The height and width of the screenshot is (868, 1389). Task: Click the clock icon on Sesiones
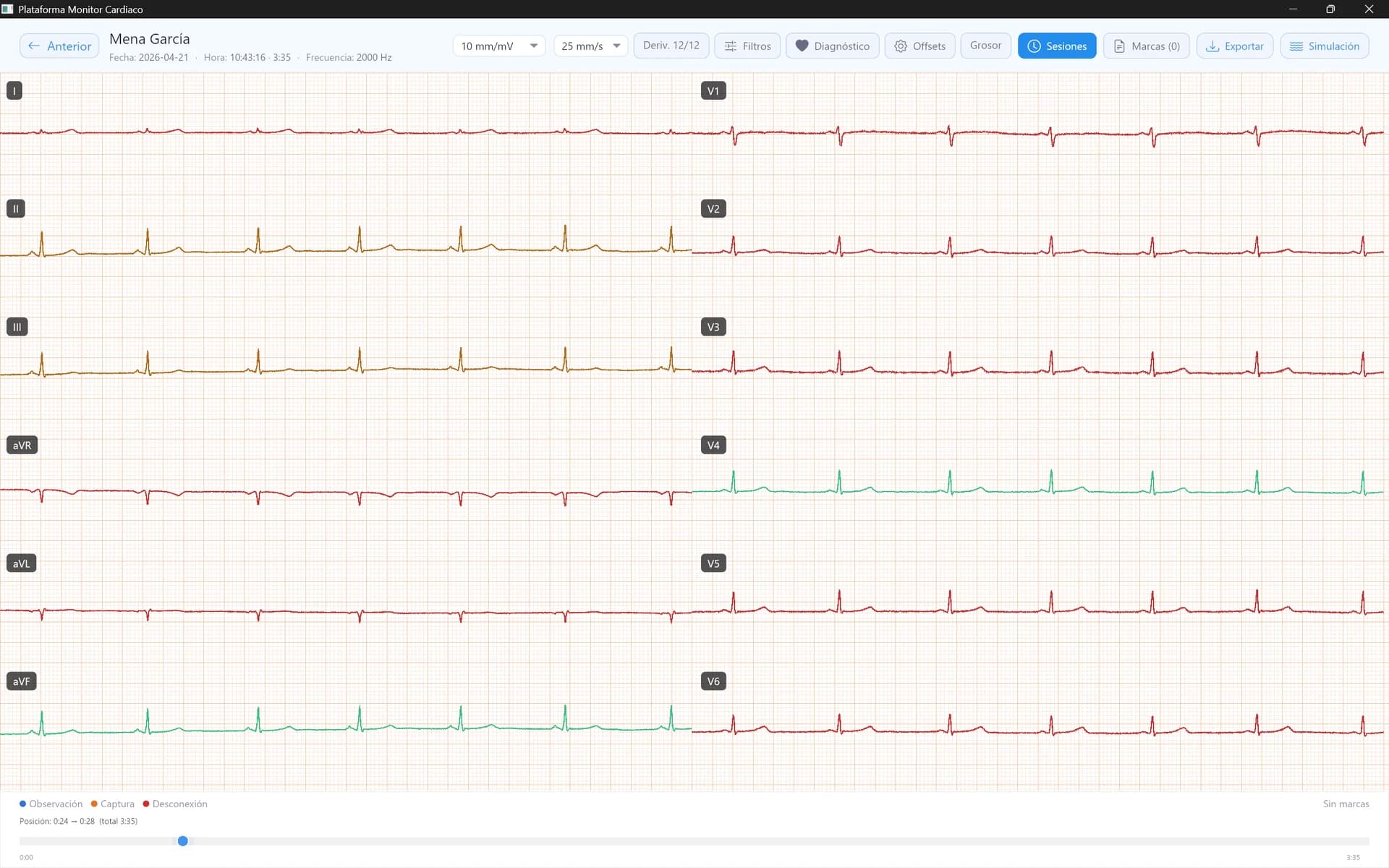[x=1035, y=46]
